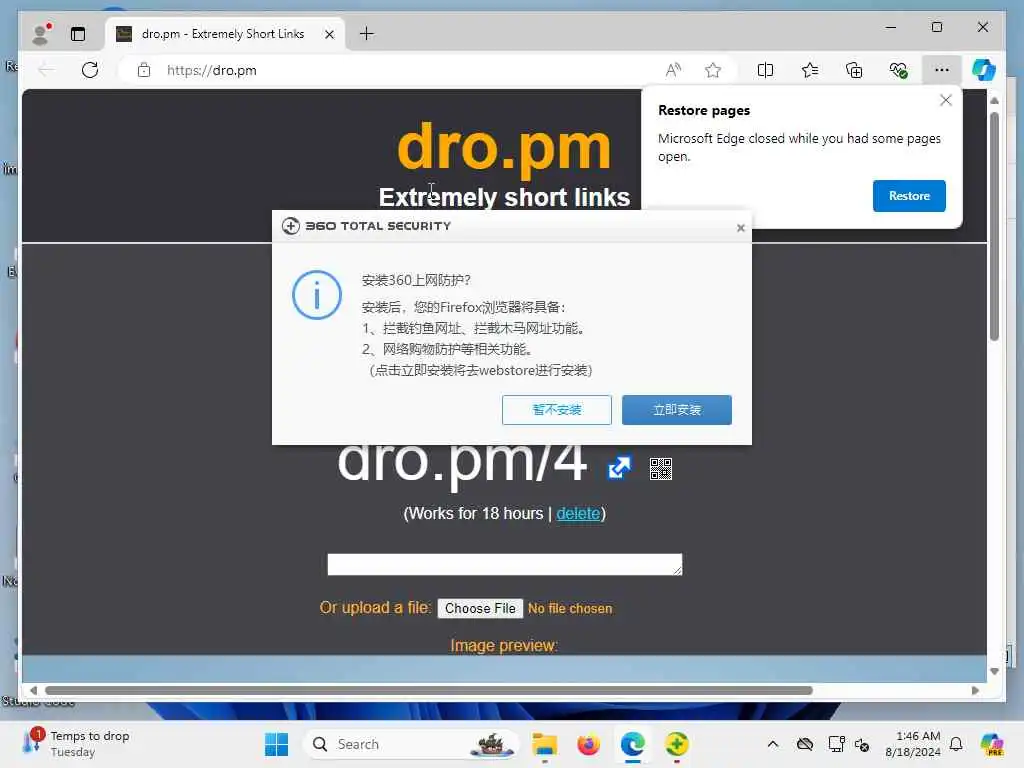Switch to Microsoft Edge taskbar icon

pos(633,744)
